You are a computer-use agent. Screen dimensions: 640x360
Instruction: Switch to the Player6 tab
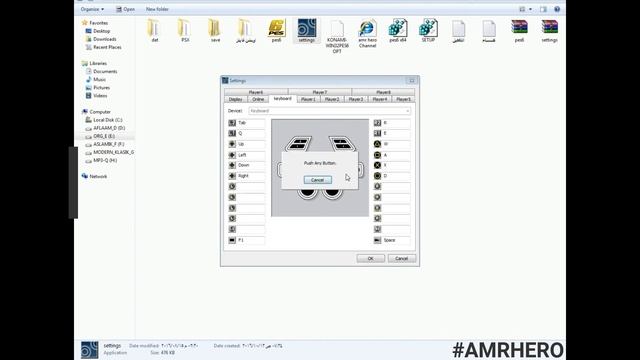tap(256, 92)
